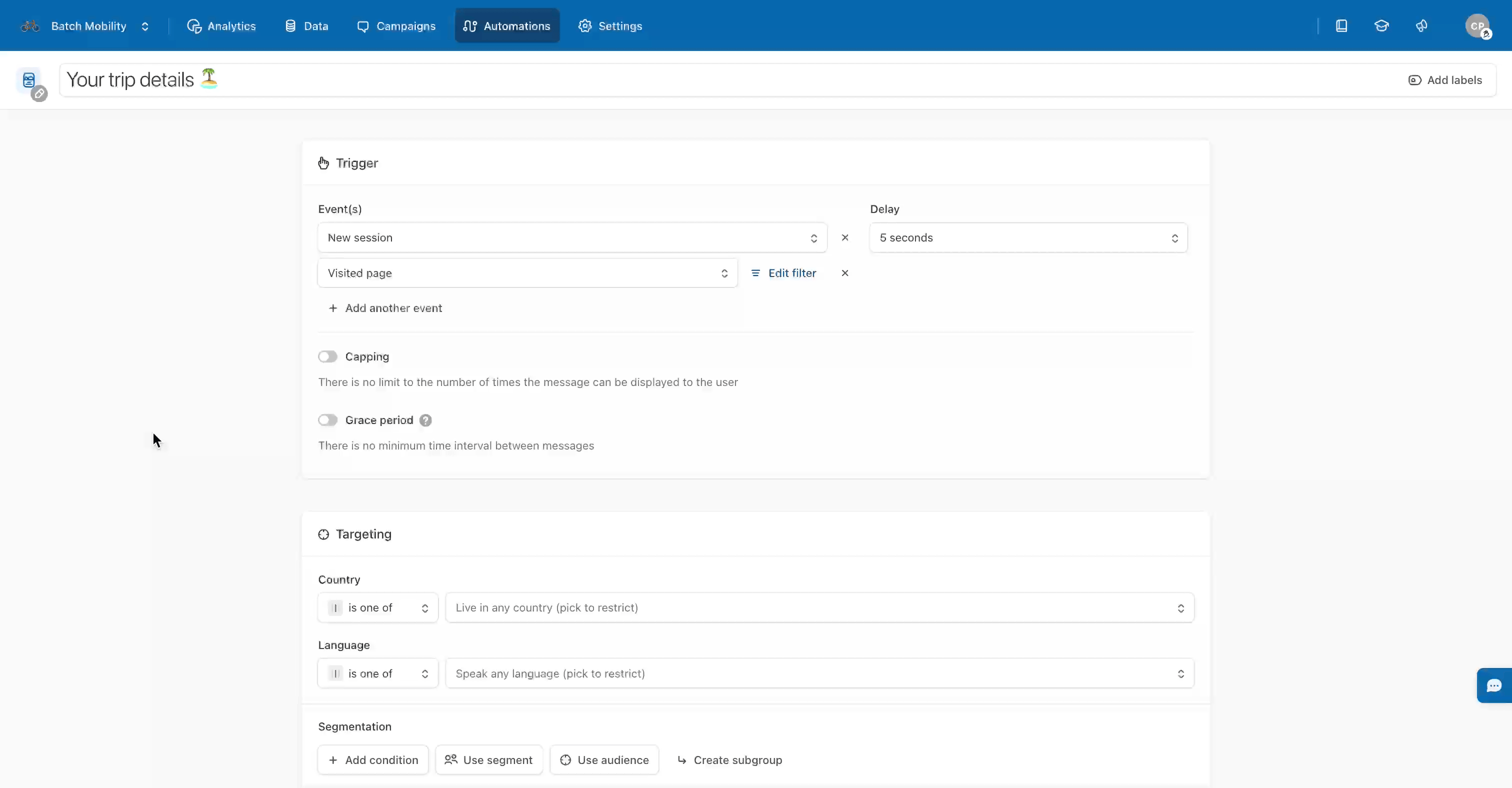The width and height of the screenshot is (1512, 788).
Task: Enable the Capping toggle
Action: point(327,356)
